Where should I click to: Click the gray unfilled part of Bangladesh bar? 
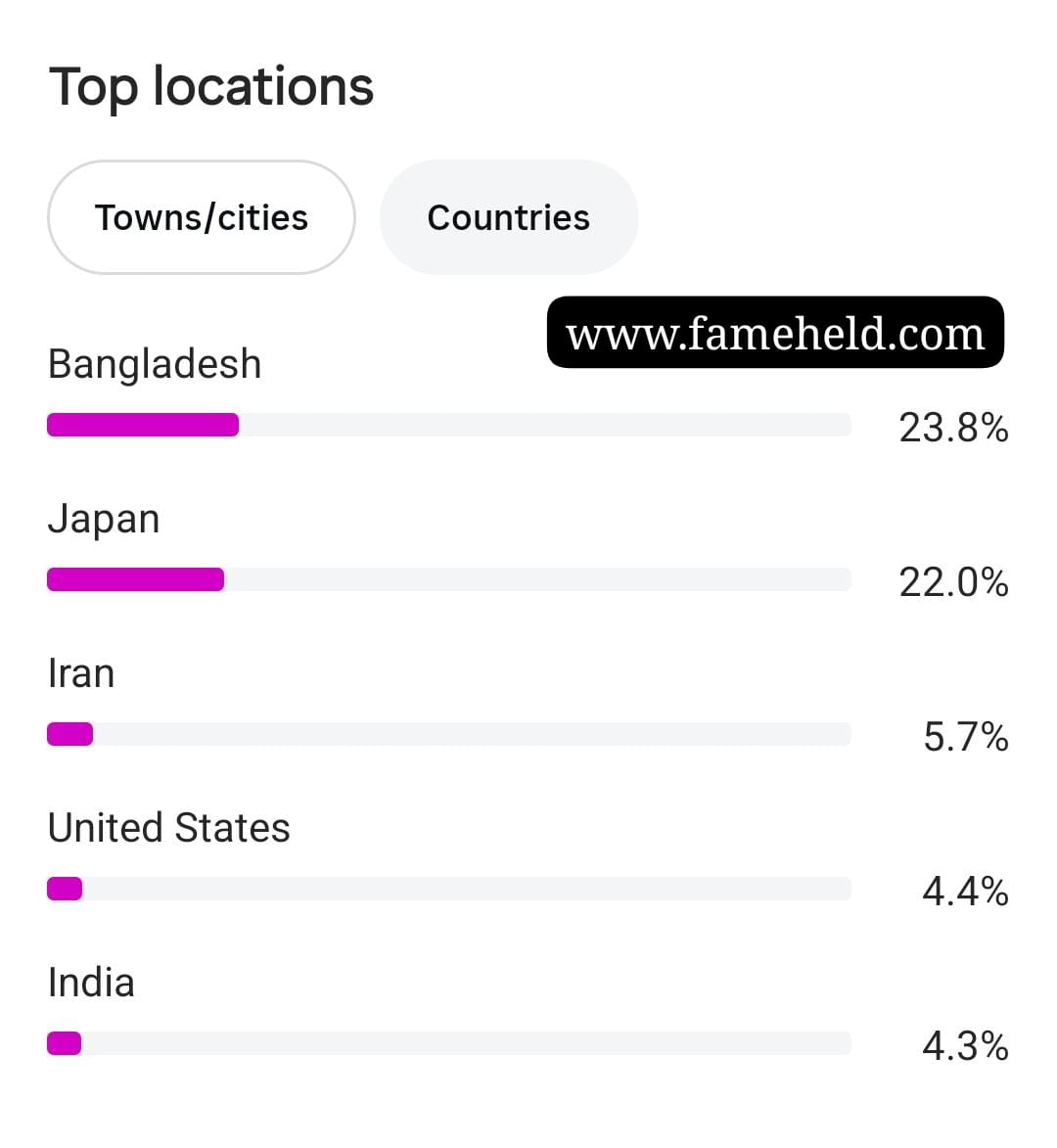point(544,425)
